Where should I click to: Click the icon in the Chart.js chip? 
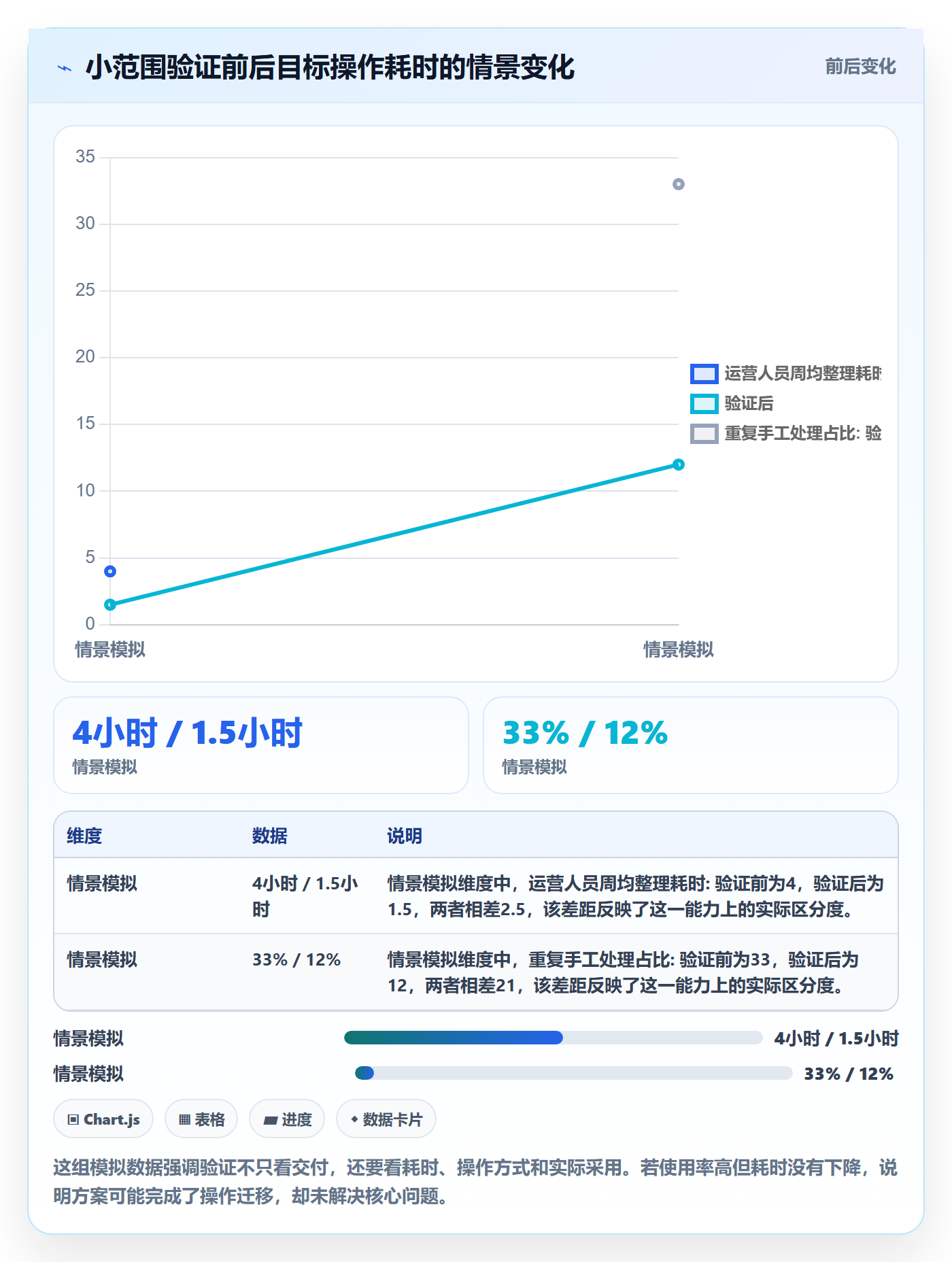click(73, 1119)
